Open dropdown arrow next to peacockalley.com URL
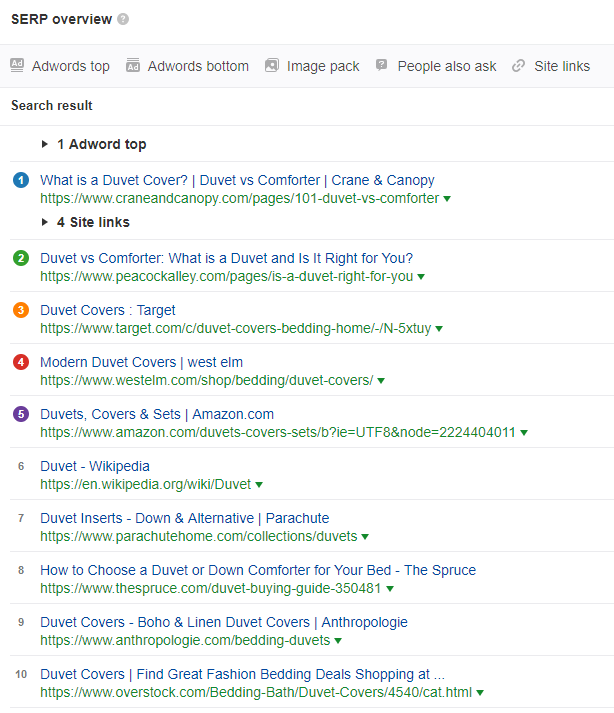The height and width of the screenshot is (713, 614). (x=421, y=276)
